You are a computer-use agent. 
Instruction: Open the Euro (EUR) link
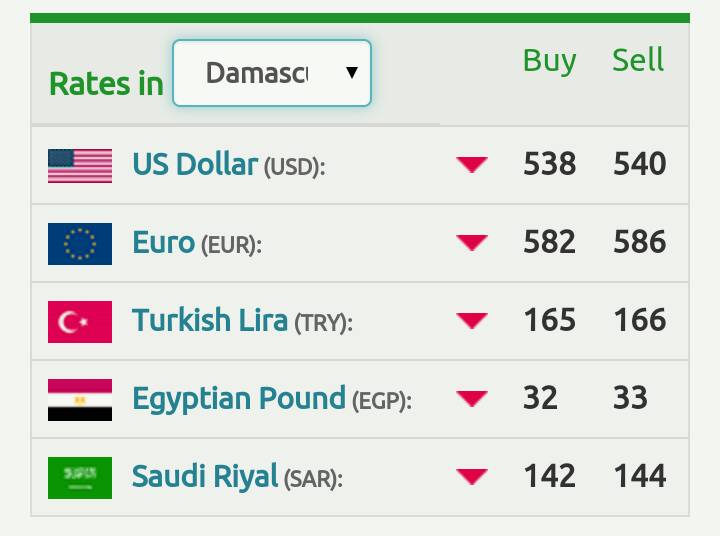[197, 243]
